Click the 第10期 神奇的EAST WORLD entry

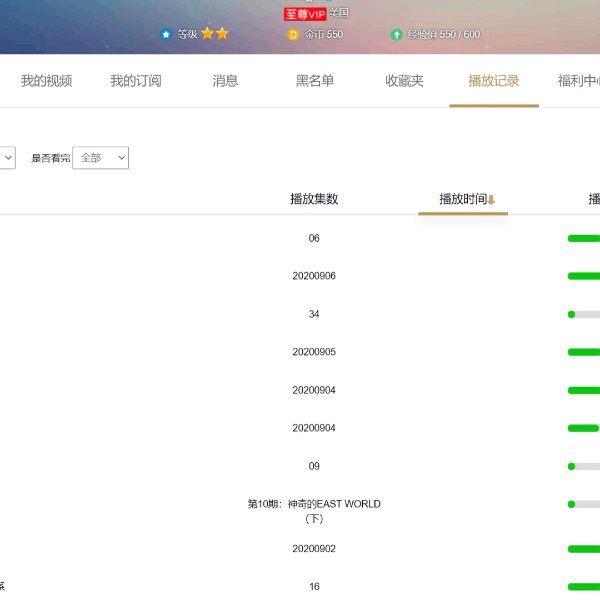tap(314, 511)
